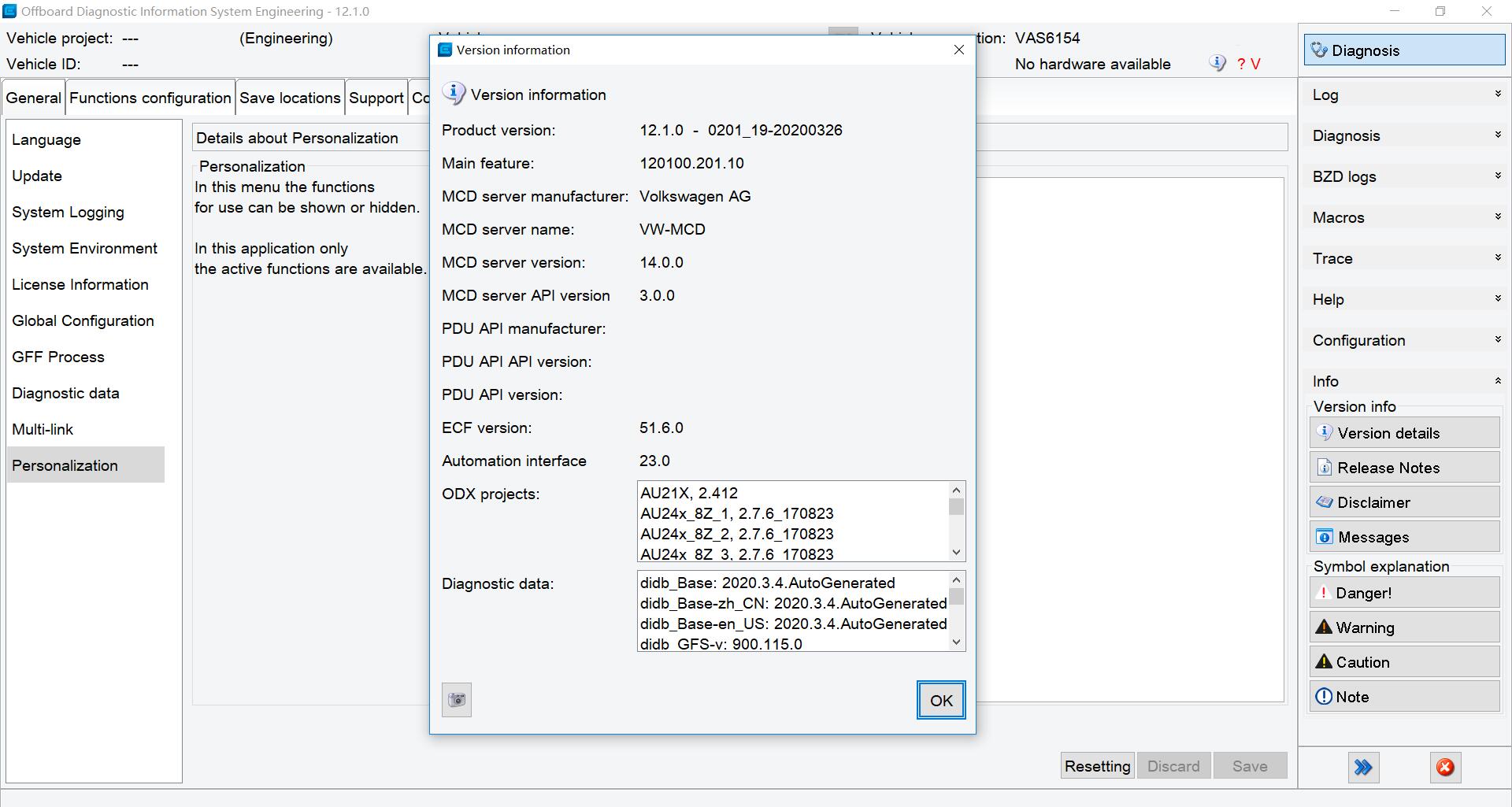Open the Disclaimer
Screen dimensions: 1512x807
pyautogui.click(x=1405, y=502)
